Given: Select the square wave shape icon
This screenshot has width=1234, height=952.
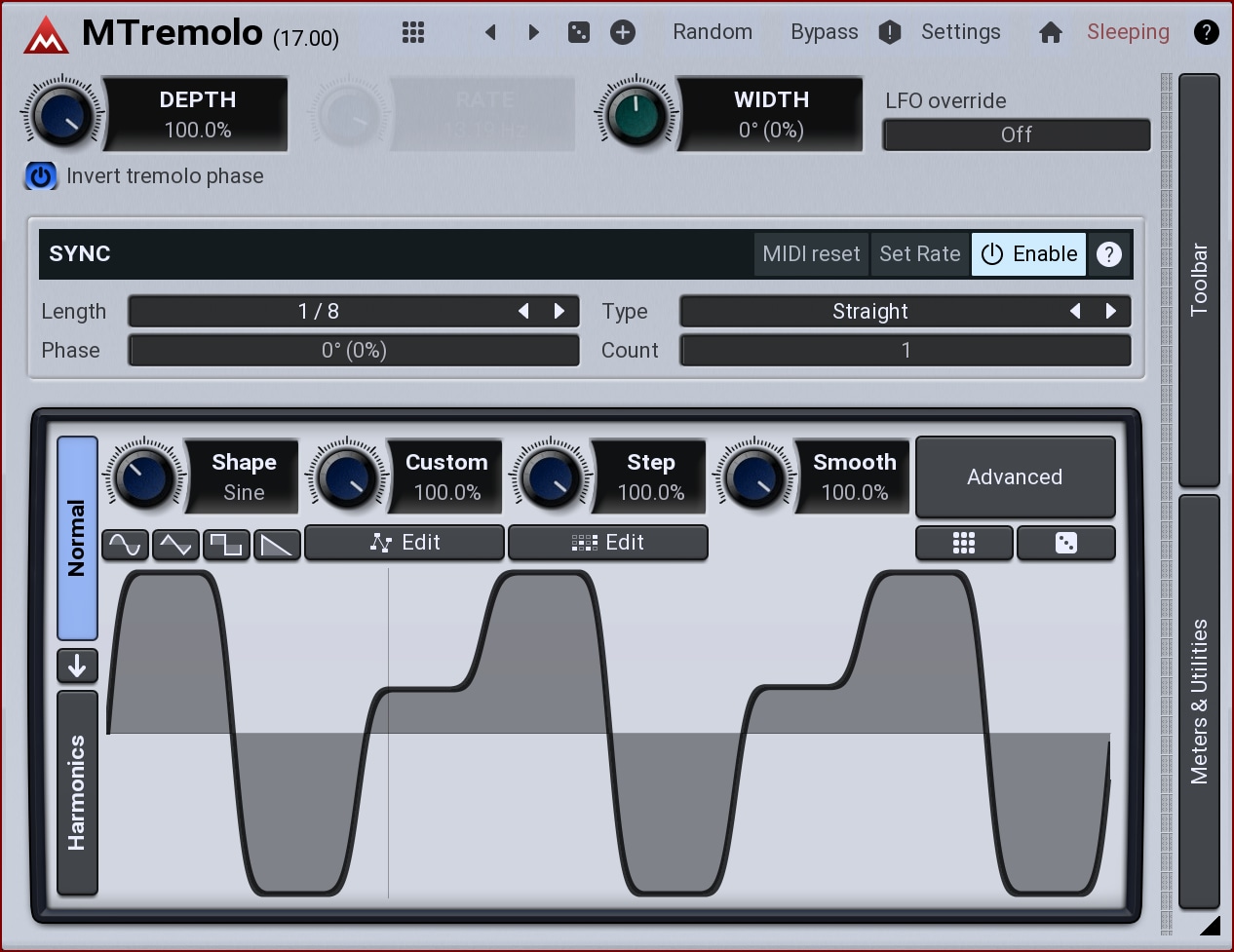Looking at the screenshot, I should point(226,544).
